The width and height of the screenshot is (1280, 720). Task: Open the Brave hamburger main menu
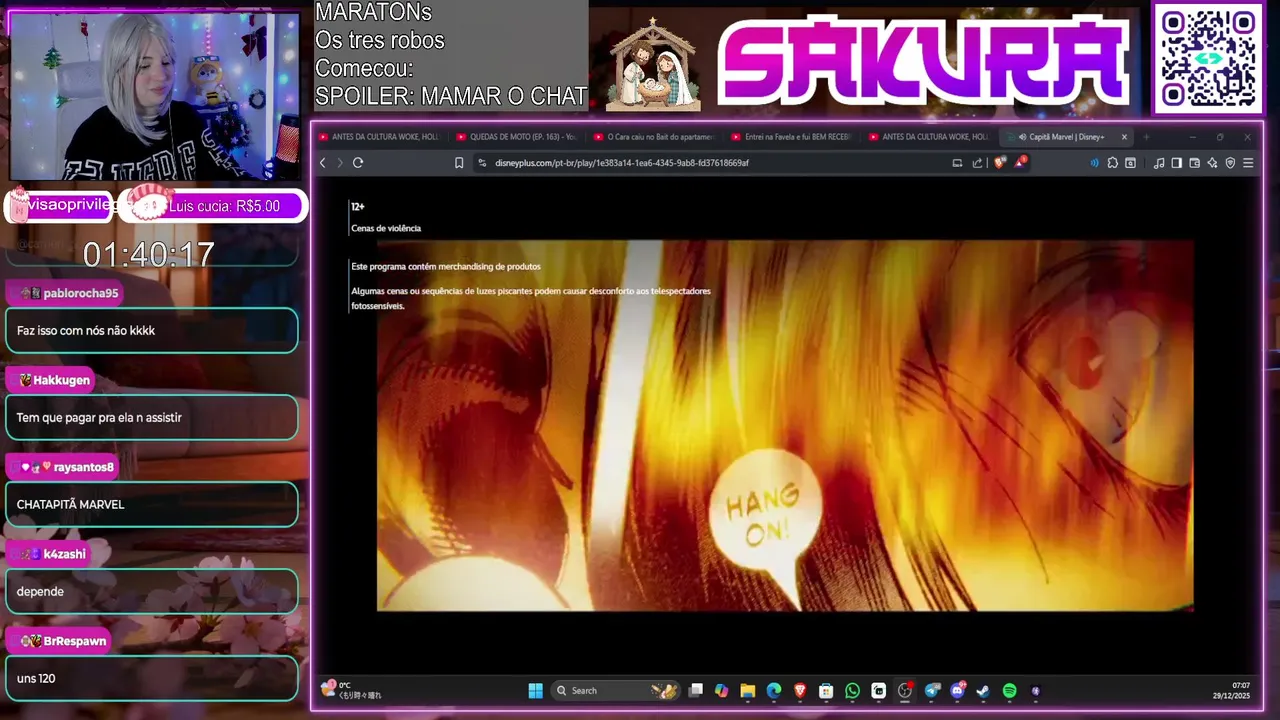(1247, 163)
